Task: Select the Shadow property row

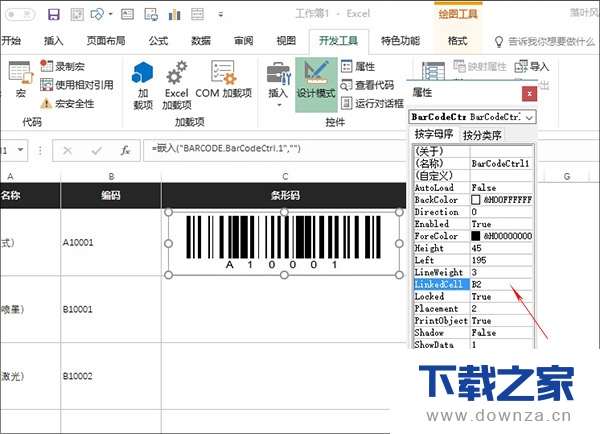Action: tap(473, 333)
